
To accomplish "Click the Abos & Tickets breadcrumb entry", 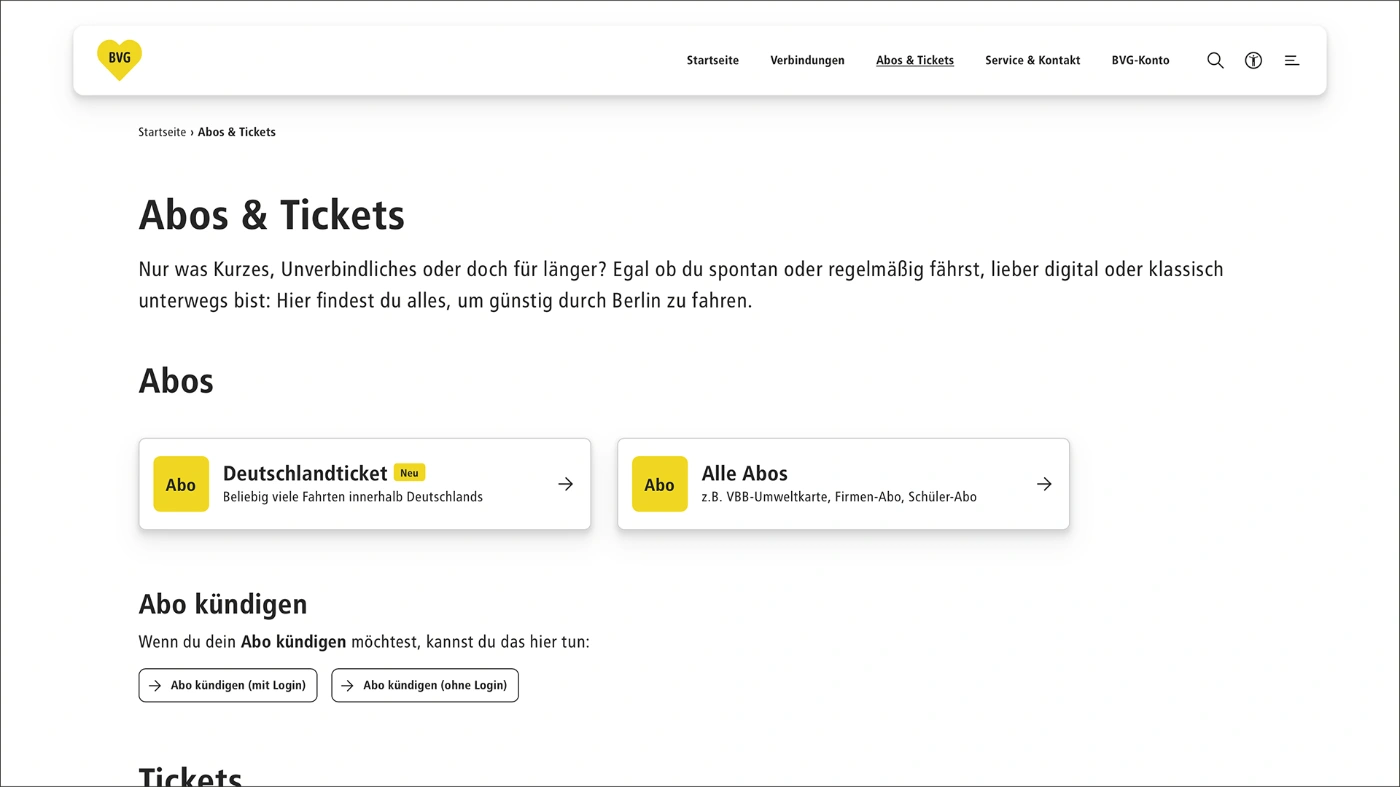I will coord(237,132).
